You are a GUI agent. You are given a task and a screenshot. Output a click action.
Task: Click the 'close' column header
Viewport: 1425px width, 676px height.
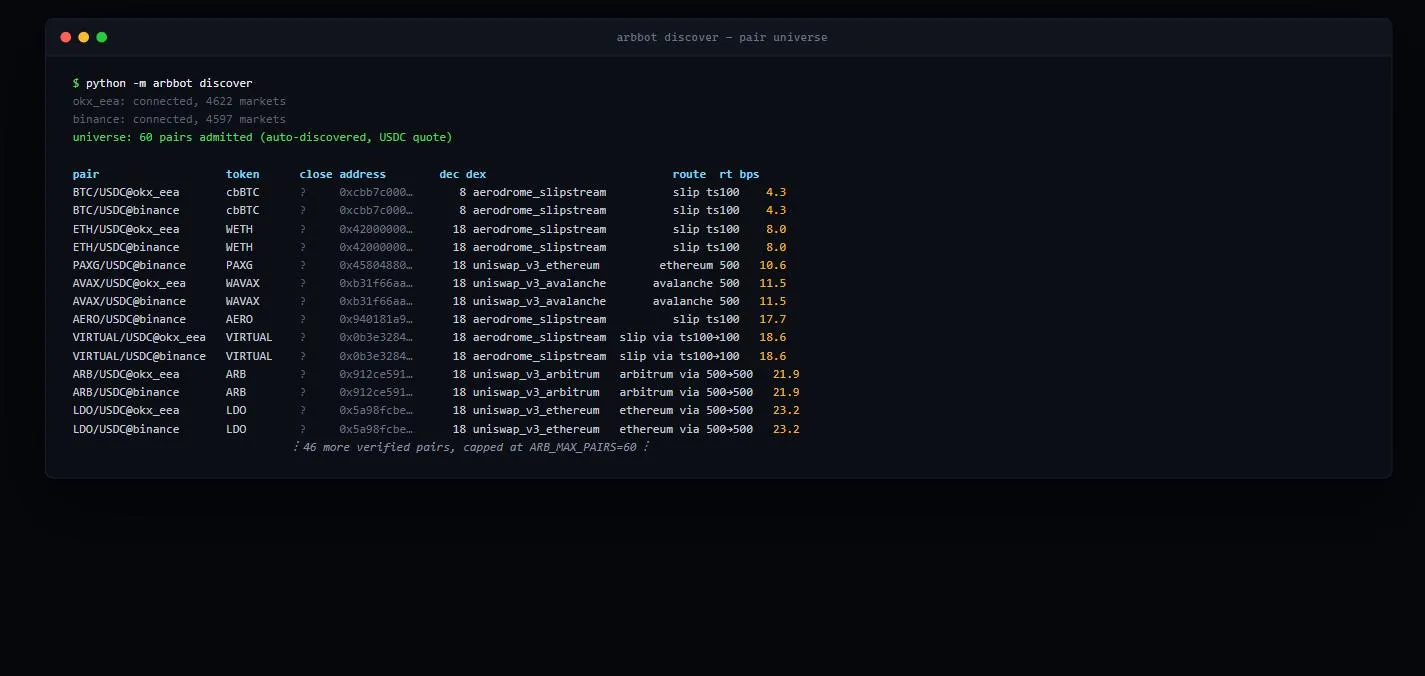(x=316, y=174)
